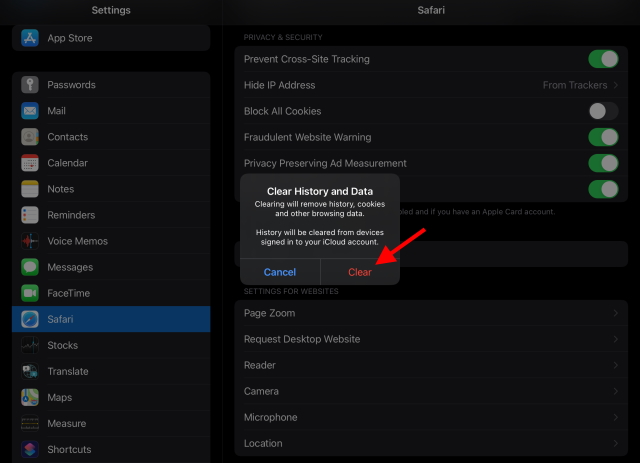Tap the Block All Cookies label
The image size is (640, 463).
(282, 111)
